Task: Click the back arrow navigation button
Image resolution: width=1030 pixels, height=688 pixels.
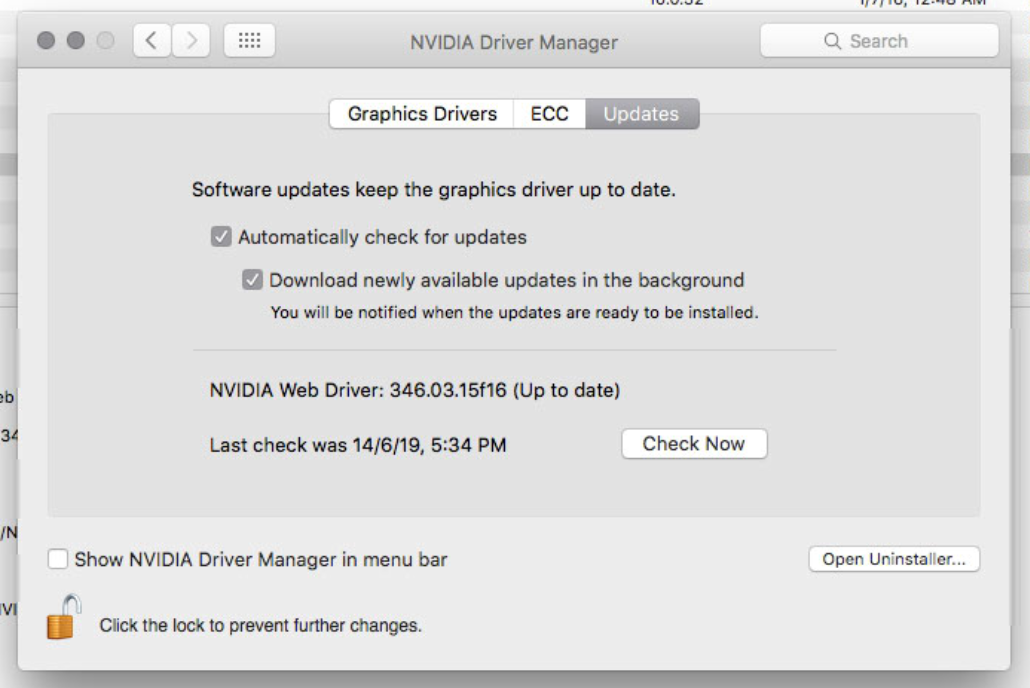Action: pos(152,41)
